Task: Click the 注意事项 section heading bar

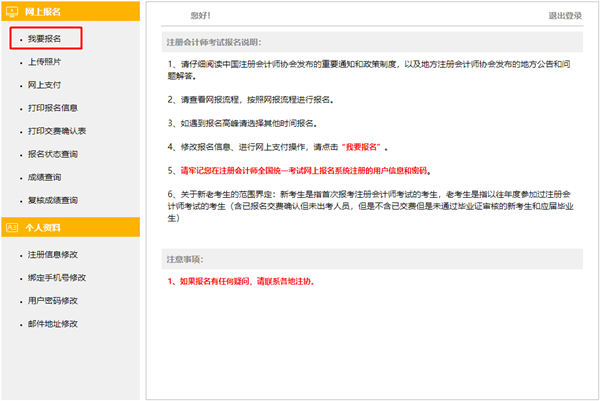Action: tap(371, 259)
